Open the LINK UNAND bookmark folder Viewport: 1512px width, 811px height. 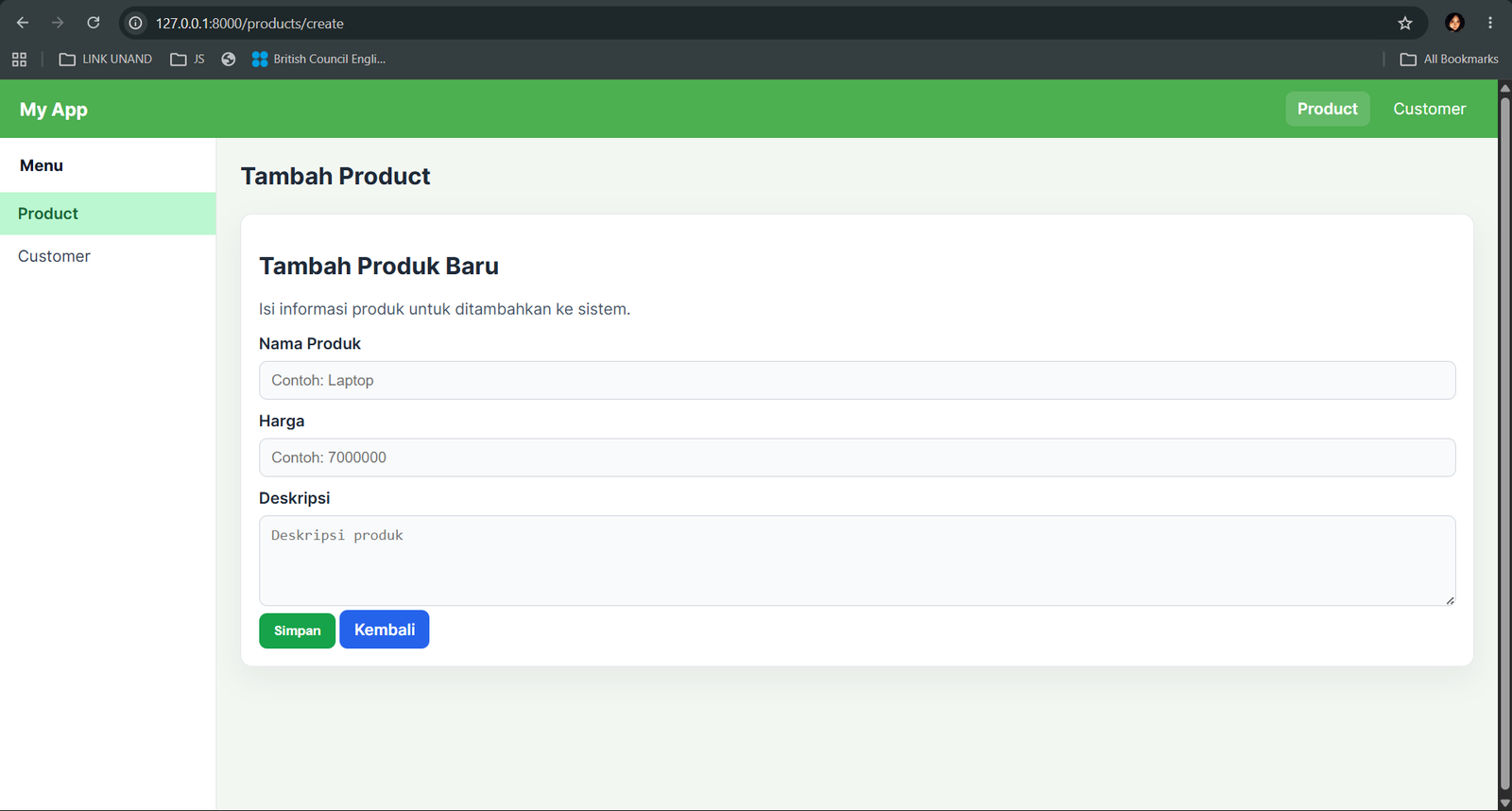click(x=106, y=60)
